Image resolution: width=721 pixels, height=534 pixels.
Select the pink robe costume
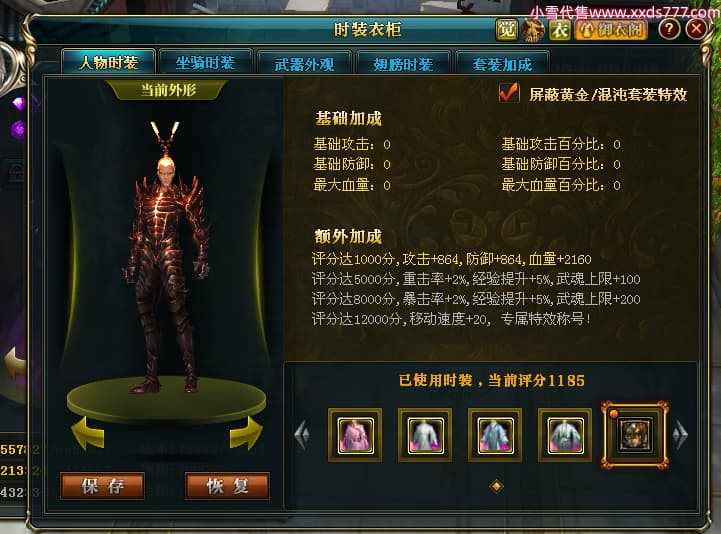pyautogui.click(x=355, y=435)
